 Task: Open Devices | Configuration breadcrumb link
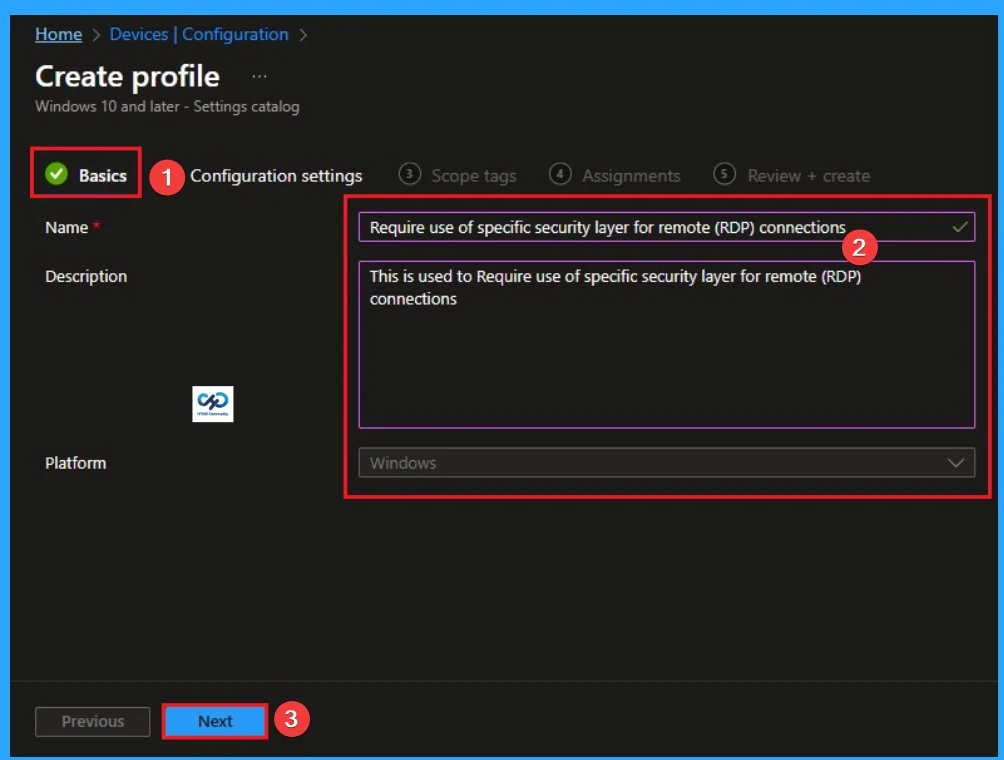click(198, 33)
